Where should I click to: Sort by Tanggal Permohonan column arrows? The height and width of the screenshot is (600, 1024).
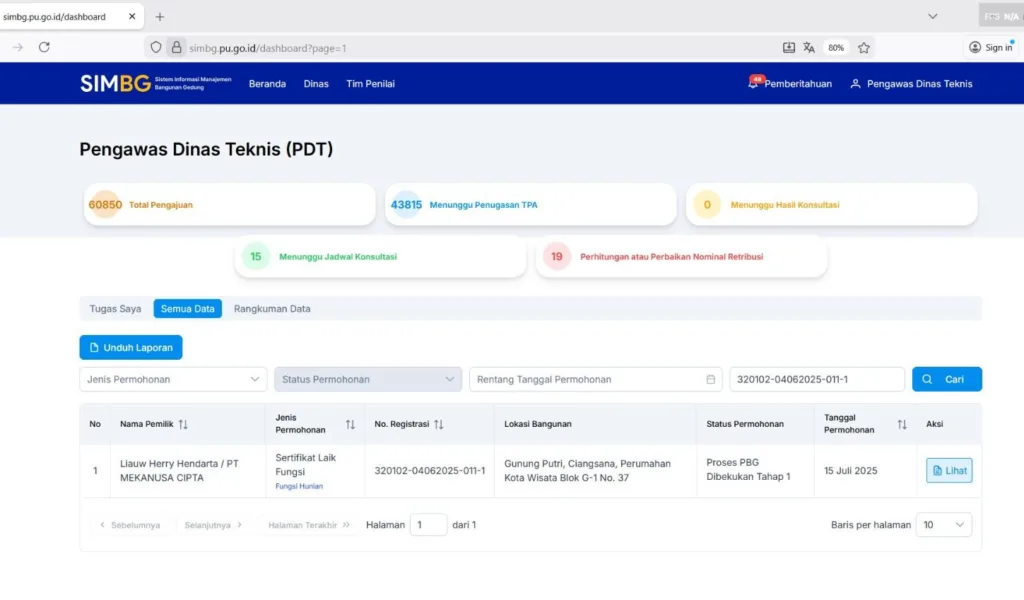click(x=902, y=424)
